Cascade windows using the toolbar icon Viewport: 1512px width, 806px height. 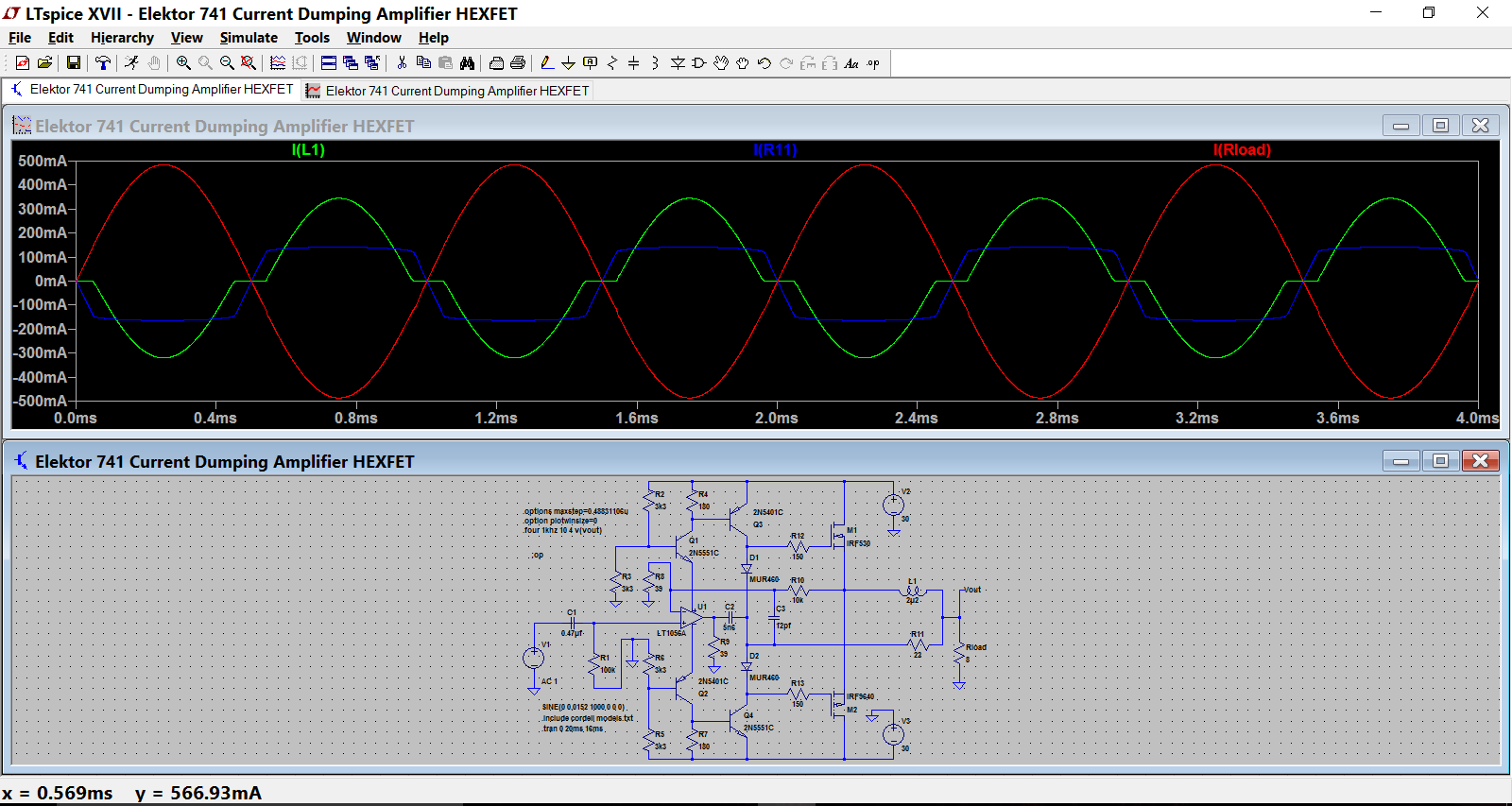(351, 63)
